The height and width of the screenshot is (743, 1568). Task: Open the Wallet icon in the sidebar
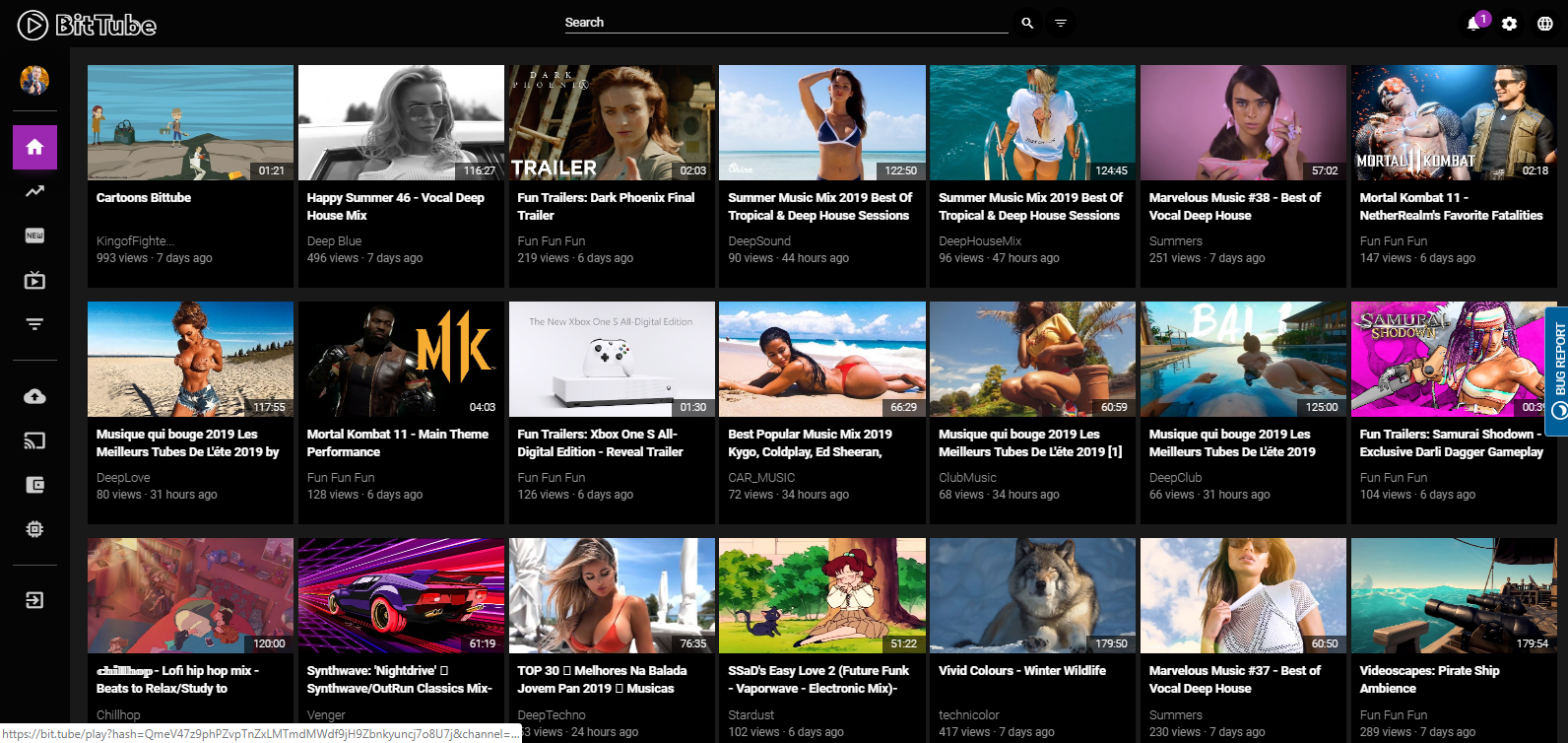tap(34, 485)
